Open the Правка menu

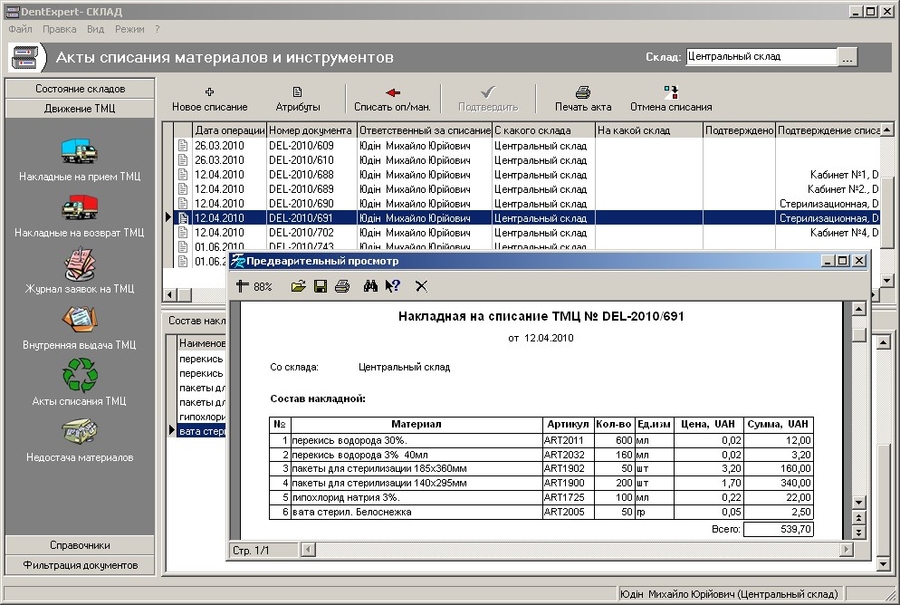(x=59, y=29)
